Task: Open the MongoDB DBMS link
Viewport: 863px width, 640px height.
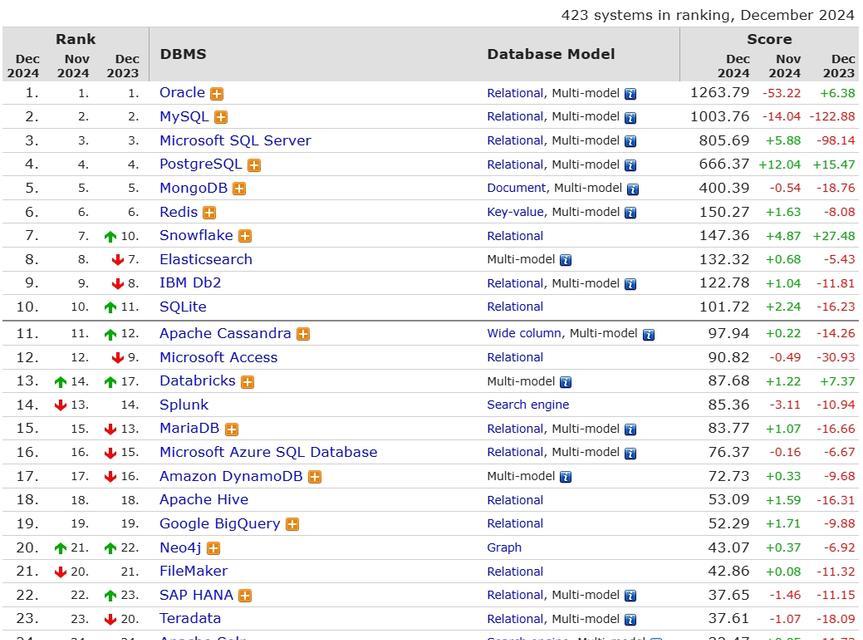Action: coord(193,188)
